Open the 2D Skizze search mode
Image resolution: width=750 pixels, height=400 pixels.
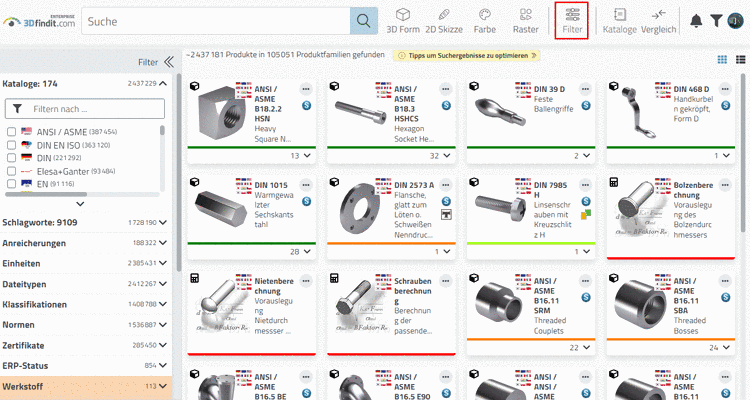click(x=444, y=22)
